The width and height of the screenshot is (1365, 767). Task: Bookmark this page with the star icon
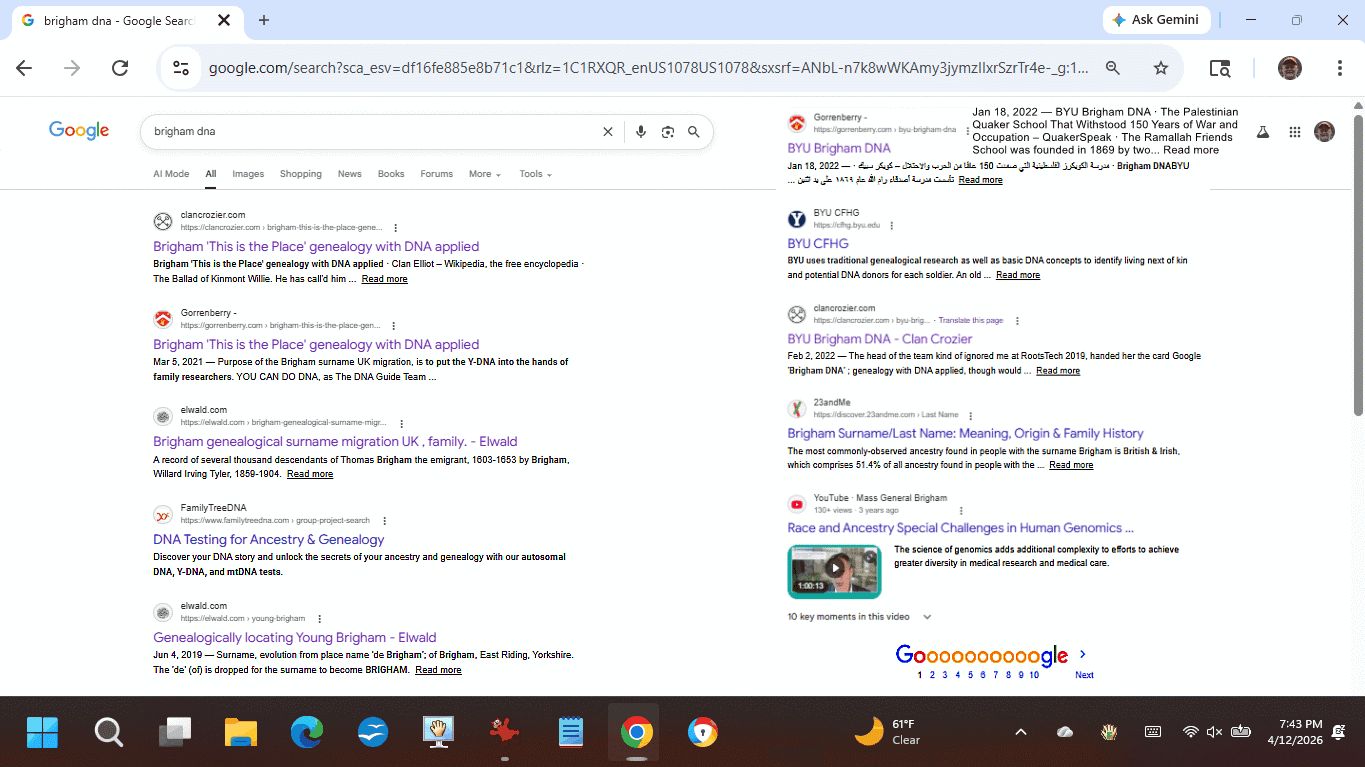point(1160,68)
